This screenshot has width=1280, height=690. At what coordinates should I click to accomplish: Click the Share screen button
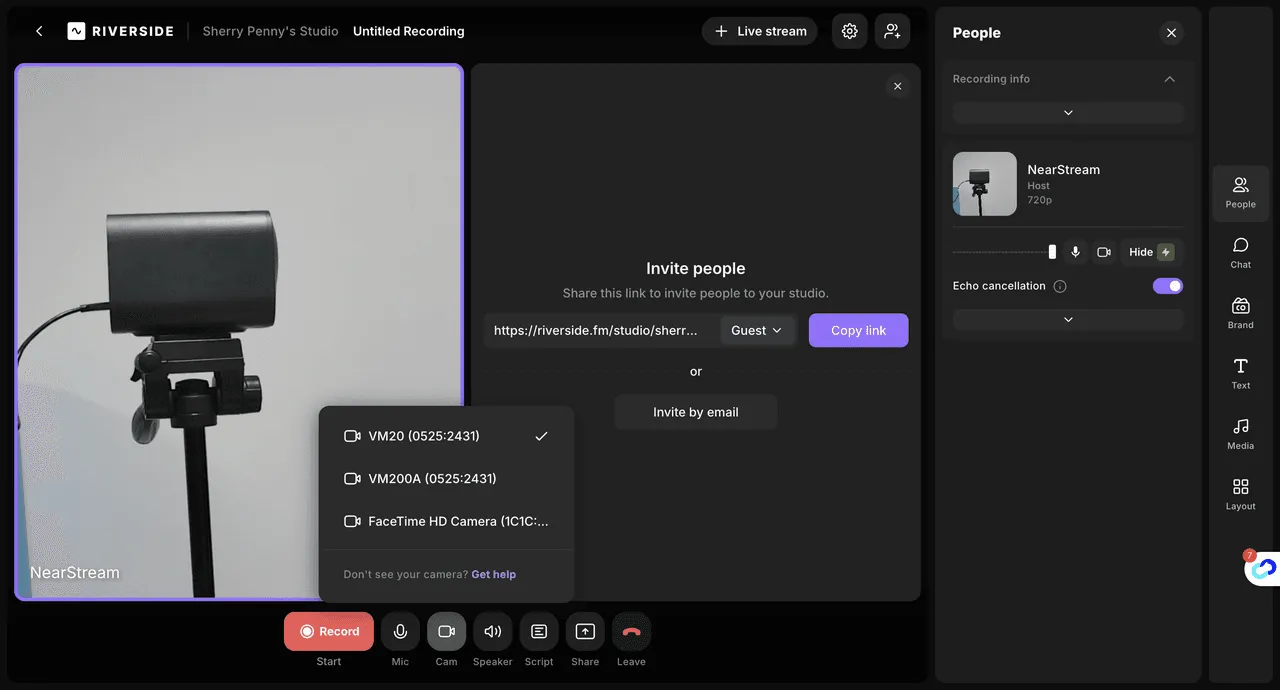click(585, 631)
